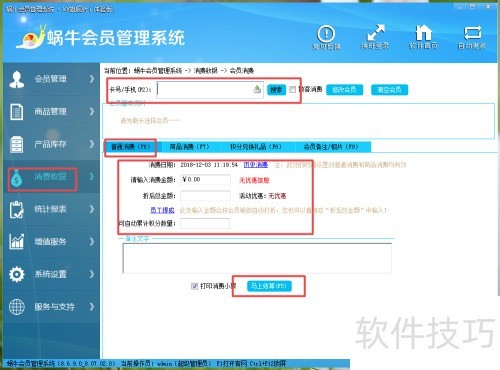Screen dimensions: 500x370
Task: Click the 会员管理 person icon in sidebar
Action: [17, 79]
